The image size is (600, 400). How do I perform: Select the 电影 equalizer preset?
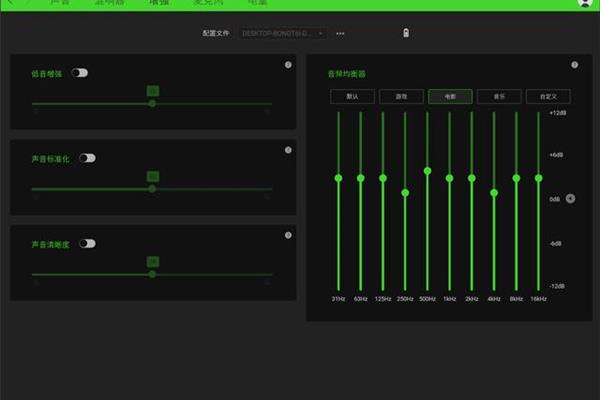click(x=450, y=96)
